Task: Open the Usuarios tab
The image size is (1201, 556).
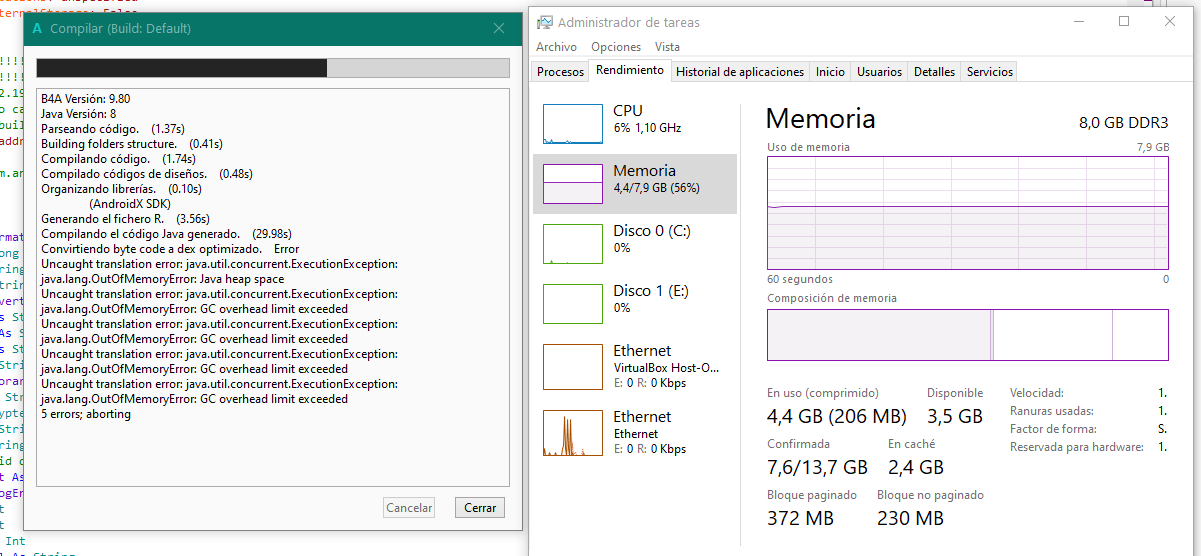Action: (880, 72)
